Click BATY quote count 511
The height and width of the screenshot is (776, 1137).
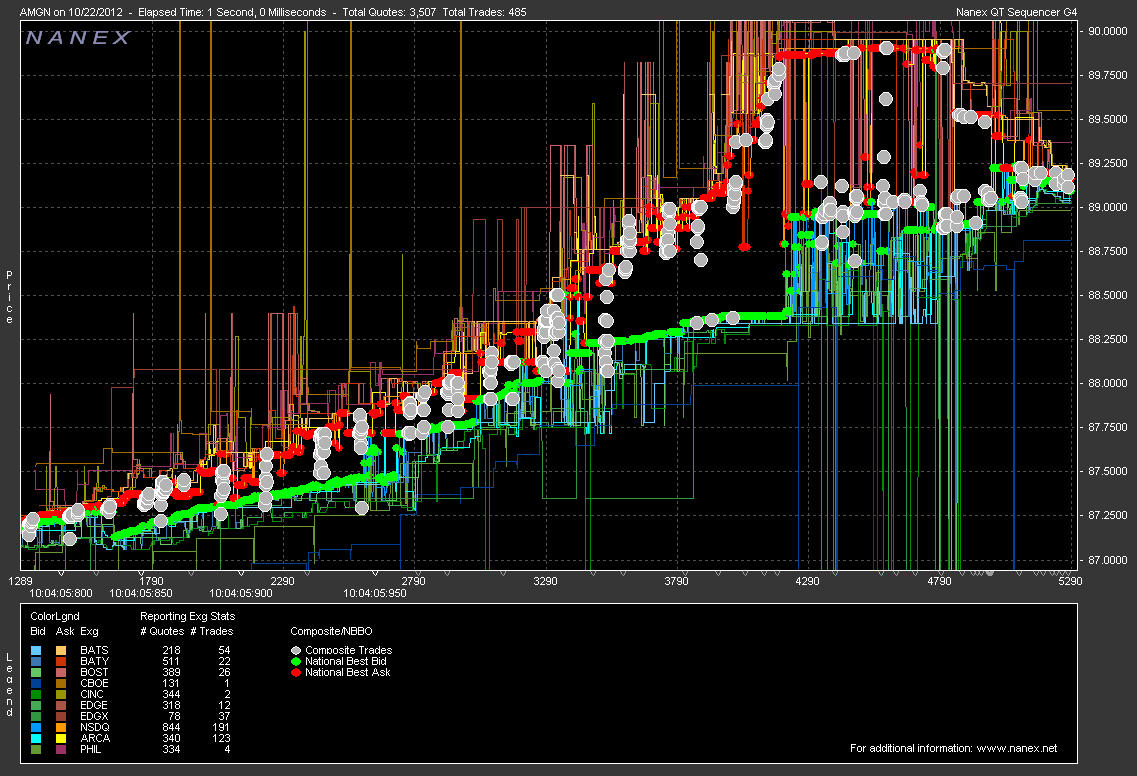click(171, 661)
